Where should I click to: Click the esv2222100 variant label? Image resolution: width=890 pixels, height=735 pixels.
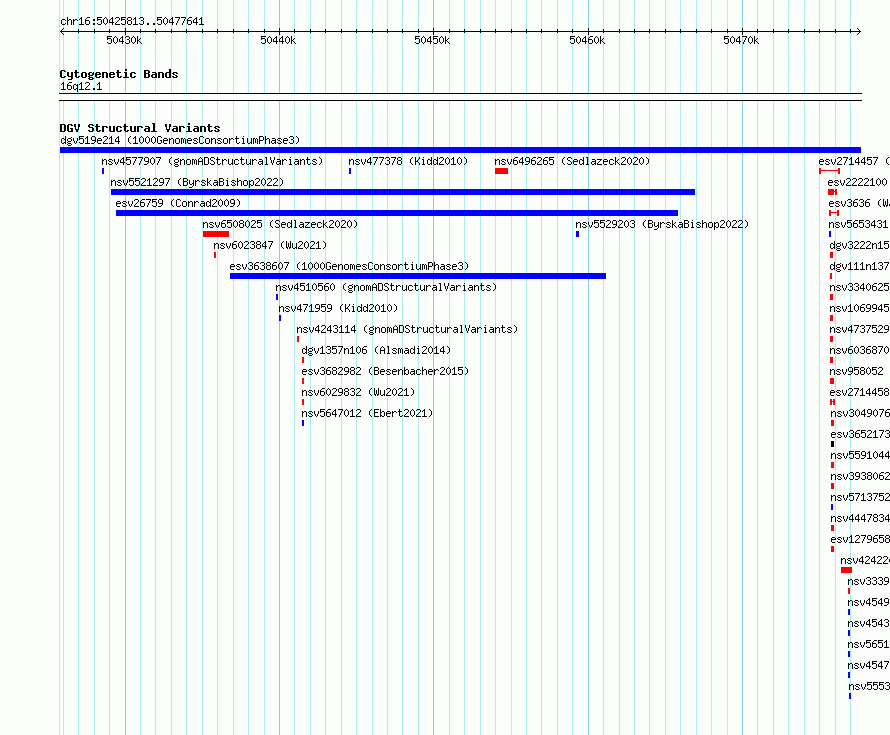(858, 182)
